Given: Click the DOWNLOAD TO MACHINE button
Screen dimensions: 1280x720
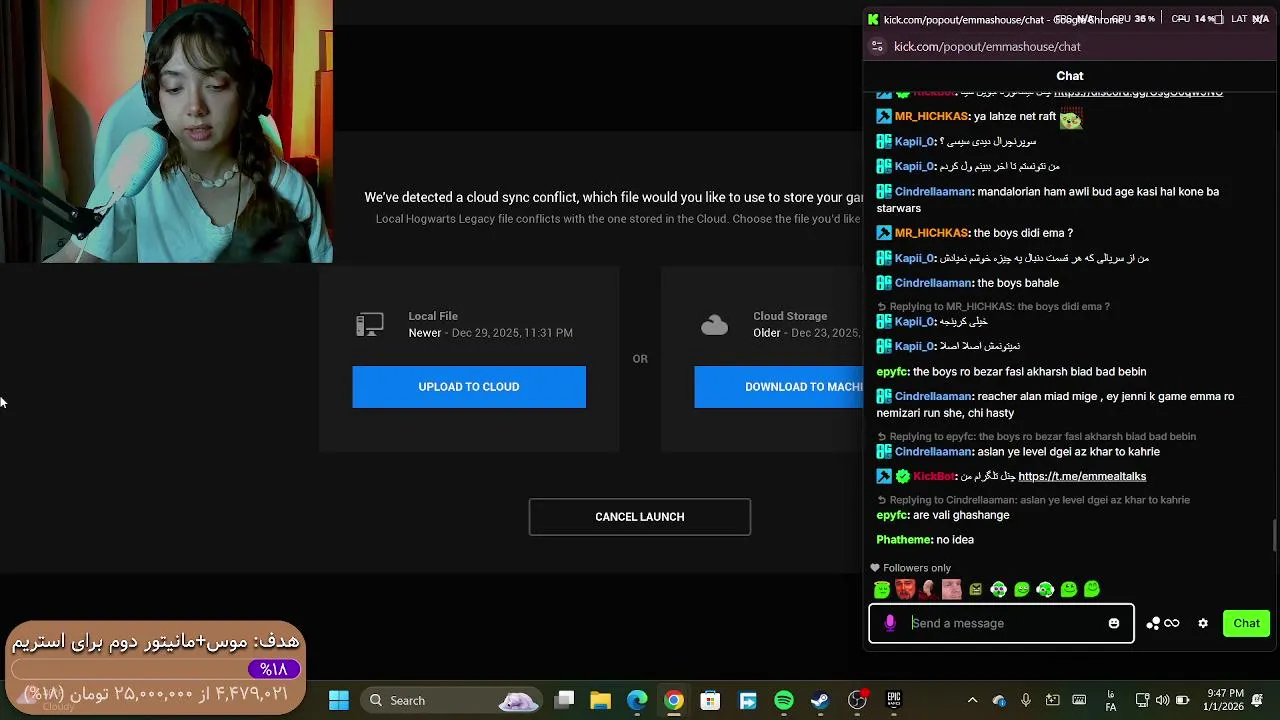Looking at the screenshot, I should click(779, 387).
